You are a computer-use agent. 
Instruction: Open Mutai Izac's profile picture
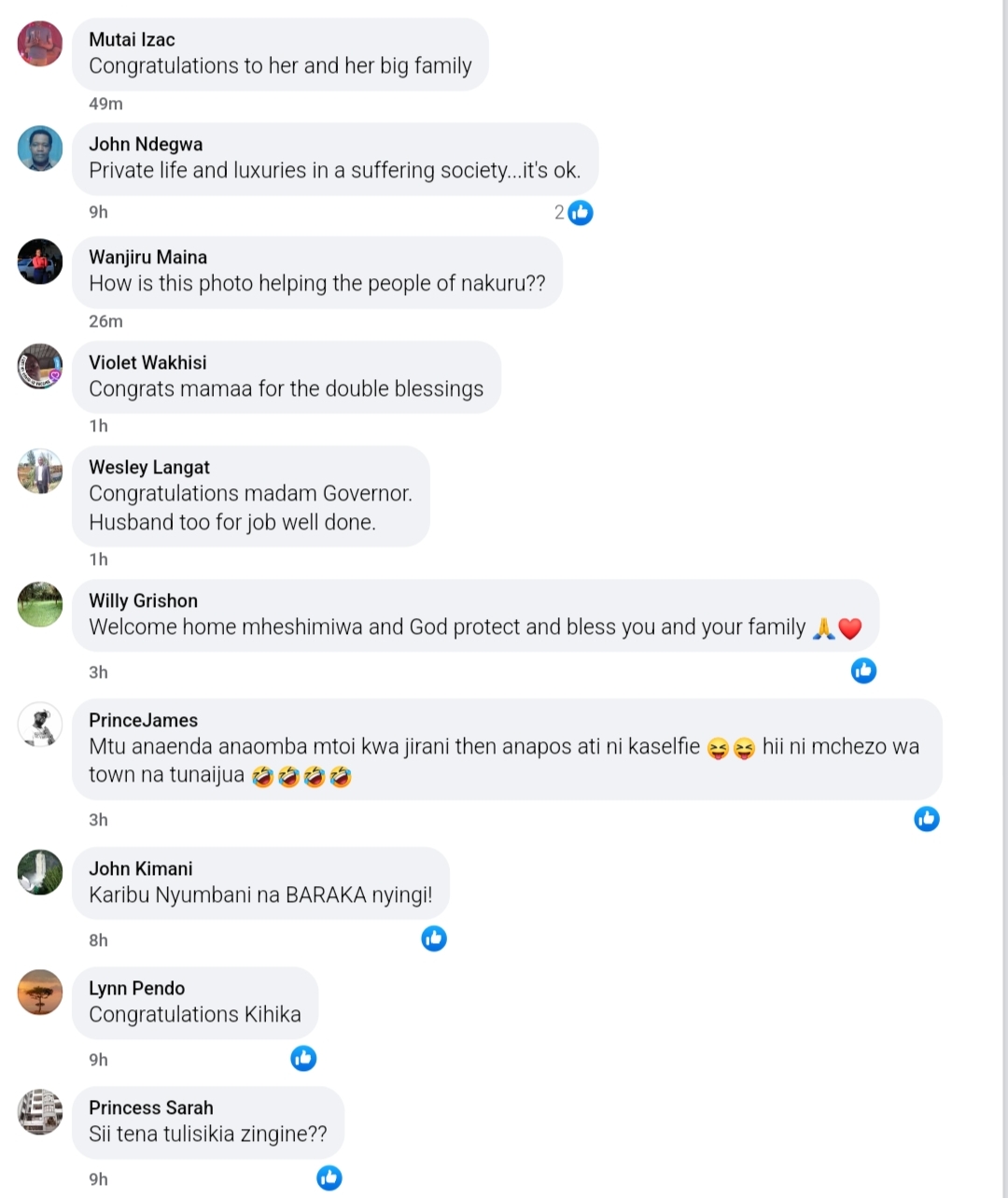[x=40, y=44]
